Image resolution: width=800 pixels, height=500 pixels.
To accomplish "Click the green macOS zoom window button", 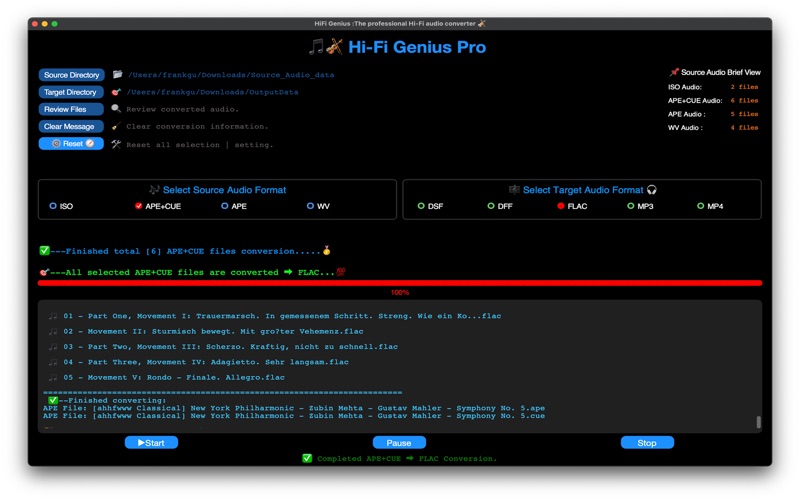I will [55, 23].
